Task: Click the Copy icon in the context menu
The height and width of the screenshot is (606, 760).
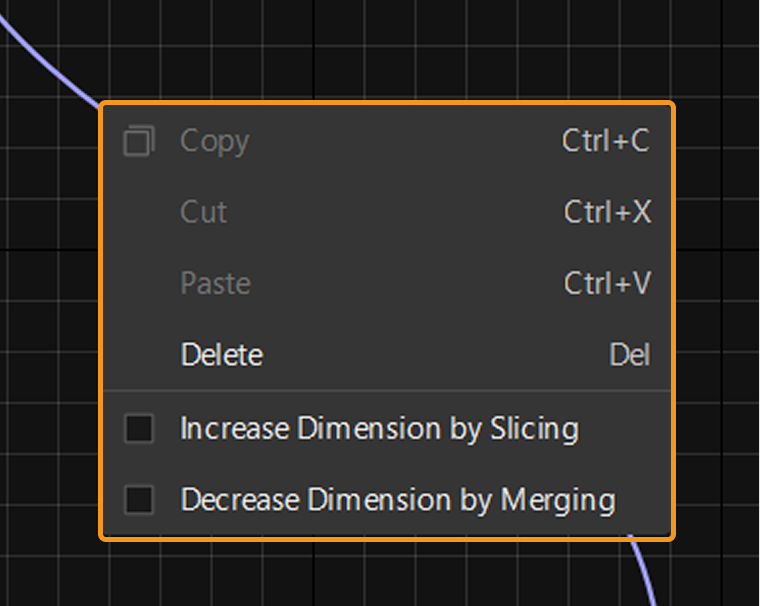Action: coord(138,142)
